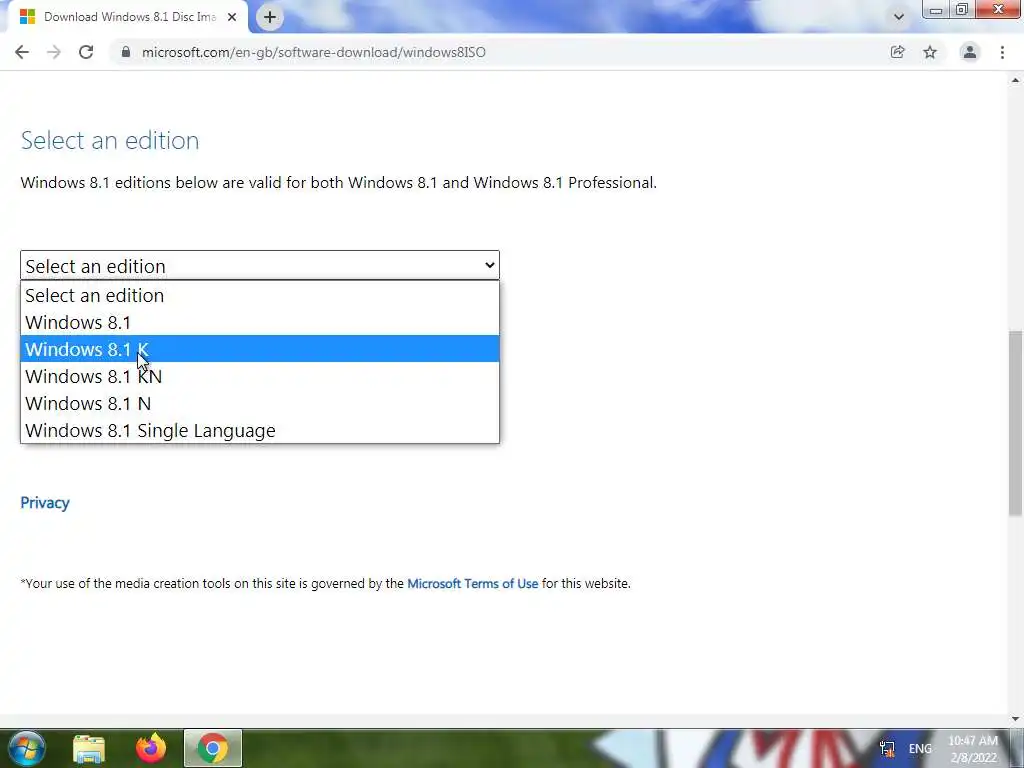Choose Windows 8.1 Single Language option
Viewport: 1024px width, 768px height.
(x=260, y=430)
